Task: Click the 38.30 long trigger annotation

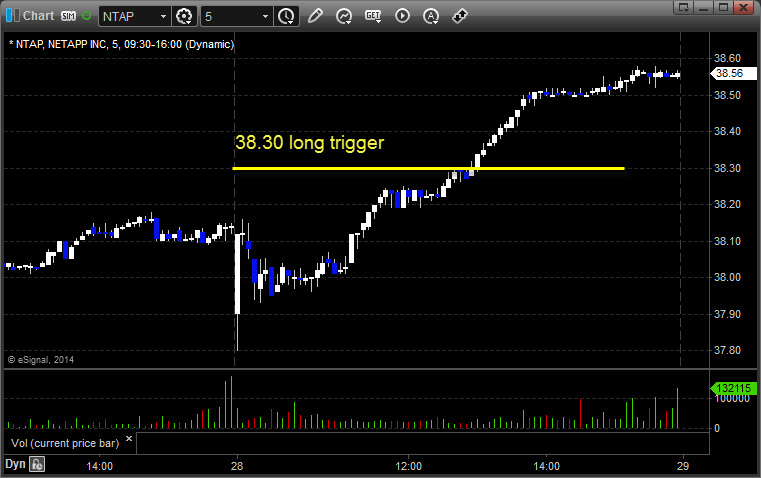Action: click(x=310, y=143)
